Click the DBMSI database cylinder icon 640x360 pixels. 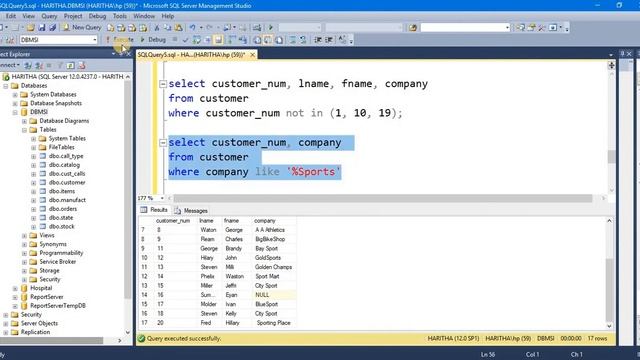pyautogui.click(x=24, y=112)
